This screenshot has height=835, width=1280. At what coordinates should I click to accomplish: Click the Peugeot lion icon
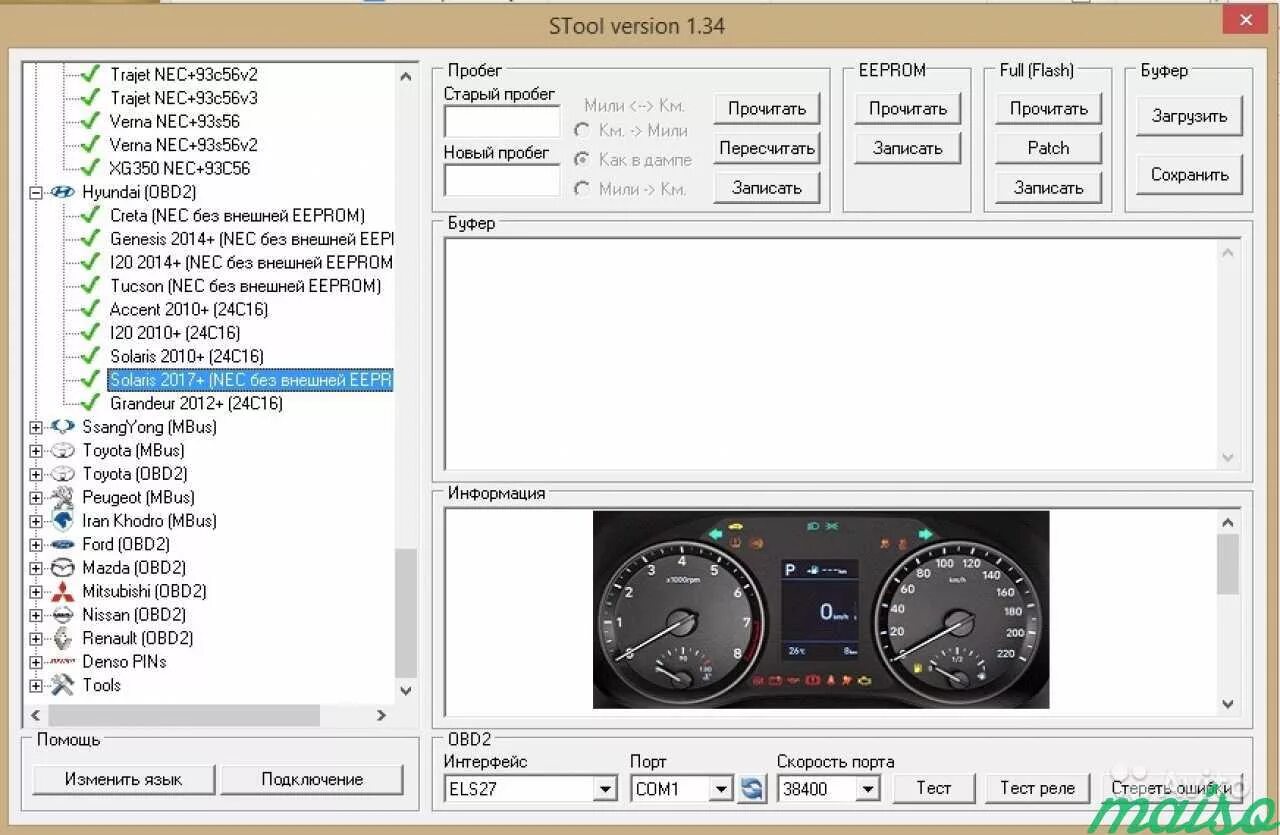point(63,497)
